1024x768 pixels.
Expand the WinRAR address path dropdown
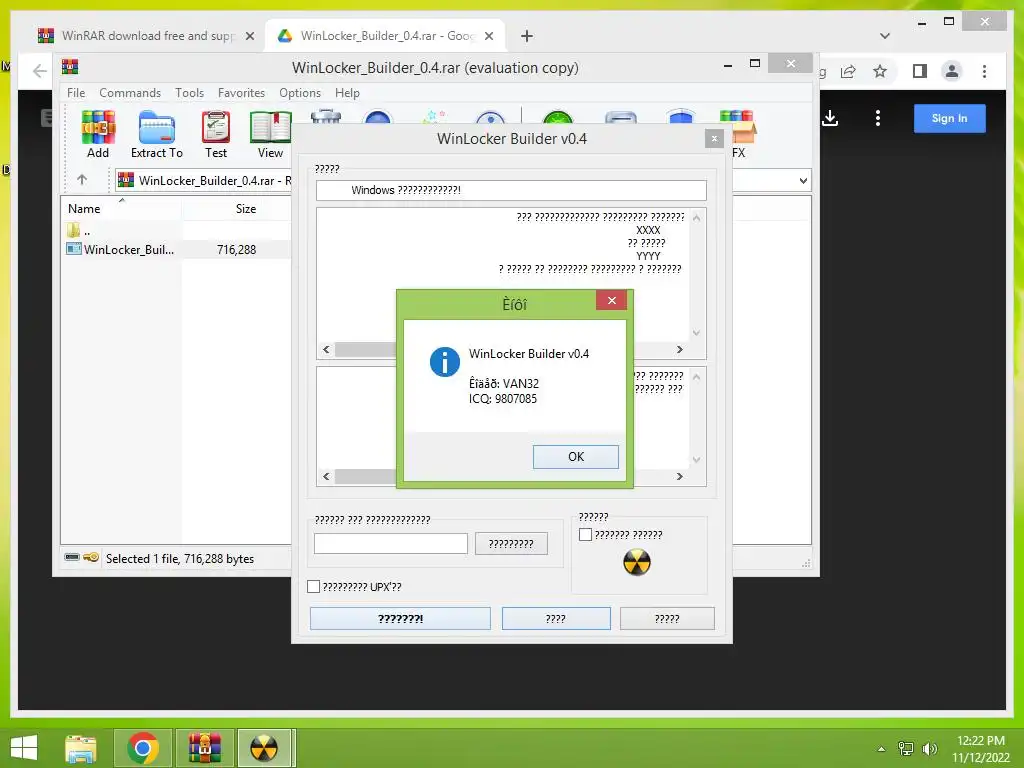point(803,180)
